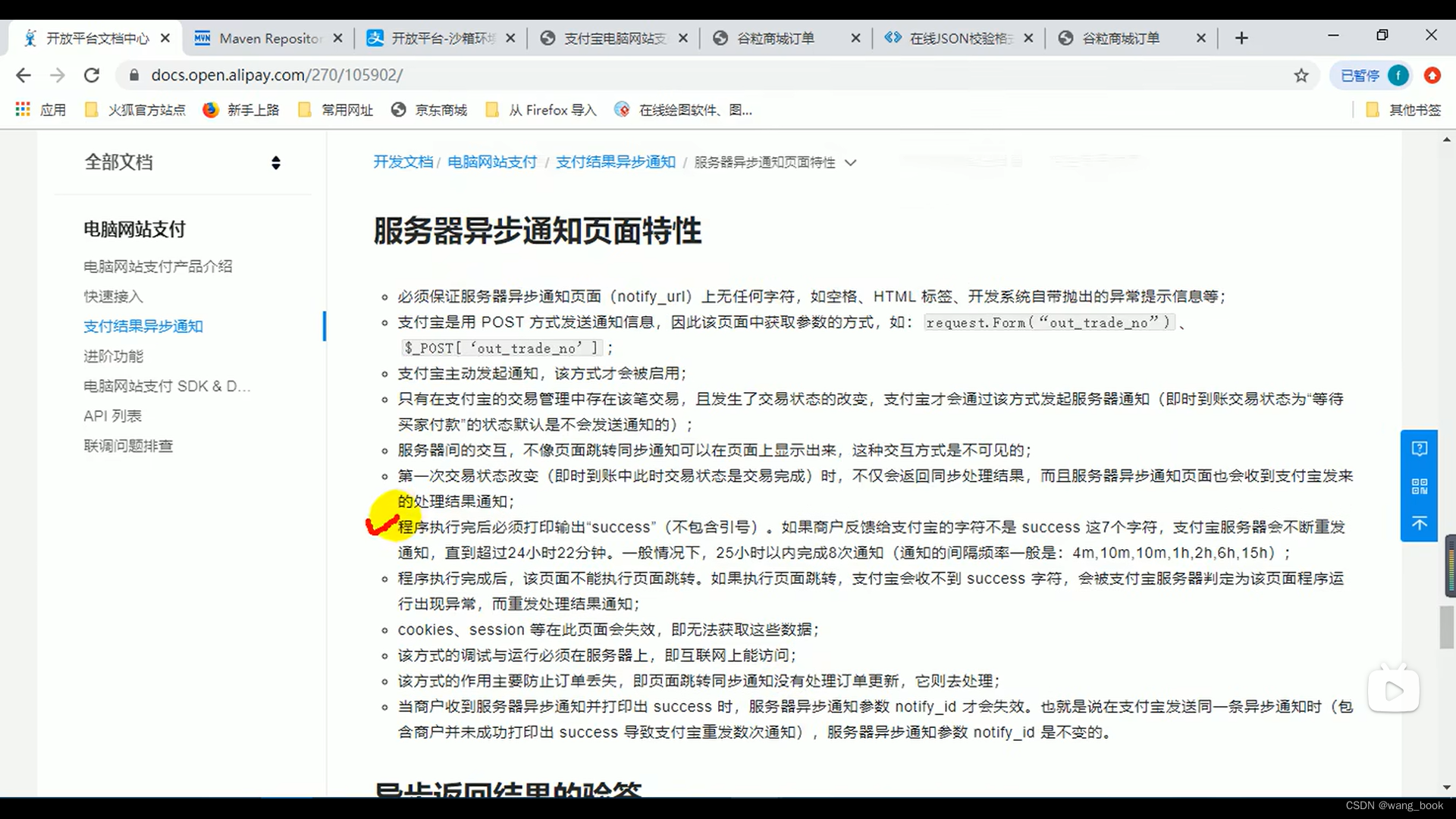Show the QR code from floating sidebar
Image resolution: width=1456 pixels, height=819 pixels.
coord(1419,486)
